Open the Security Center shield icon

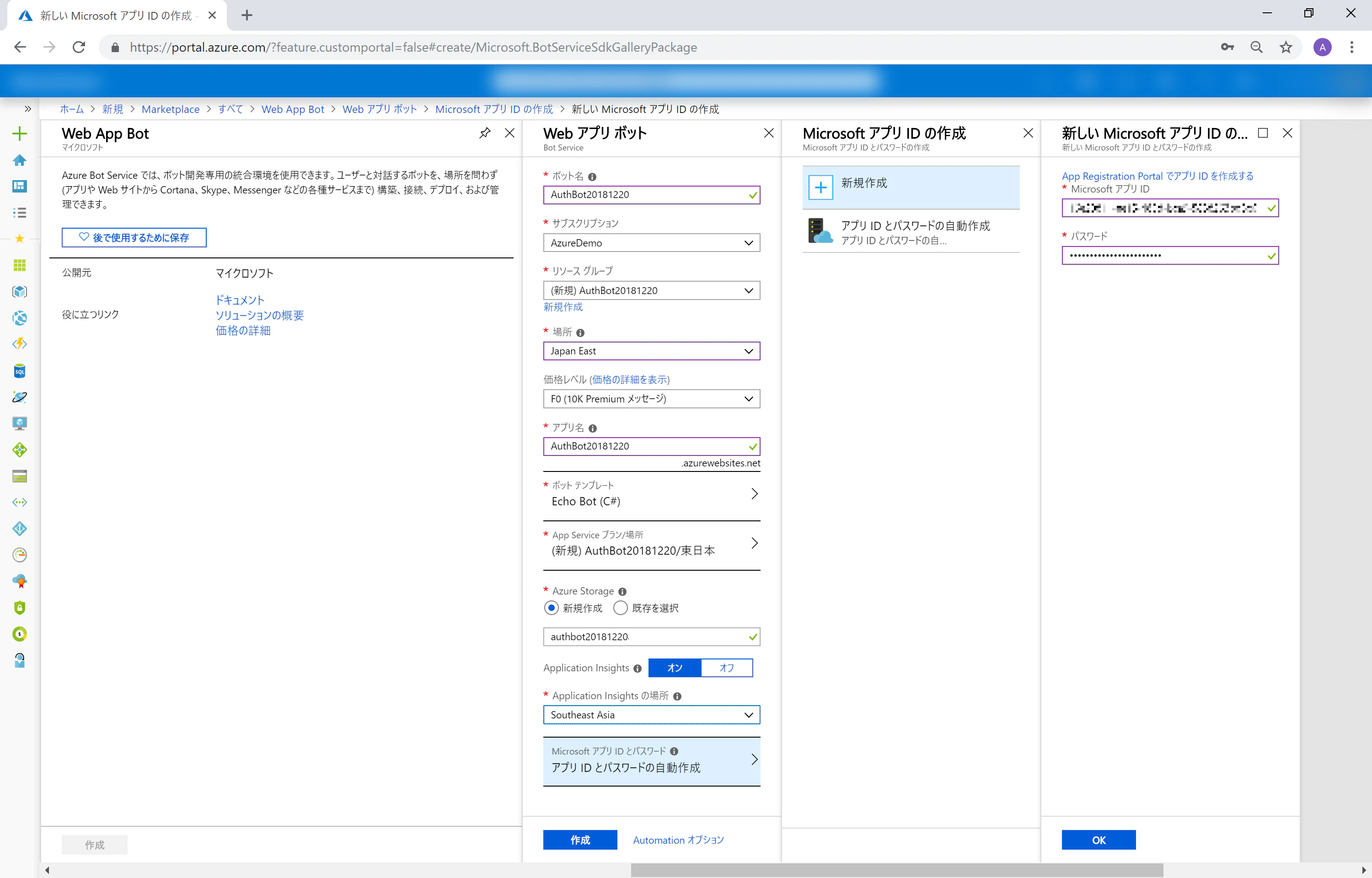click(19, 608)
